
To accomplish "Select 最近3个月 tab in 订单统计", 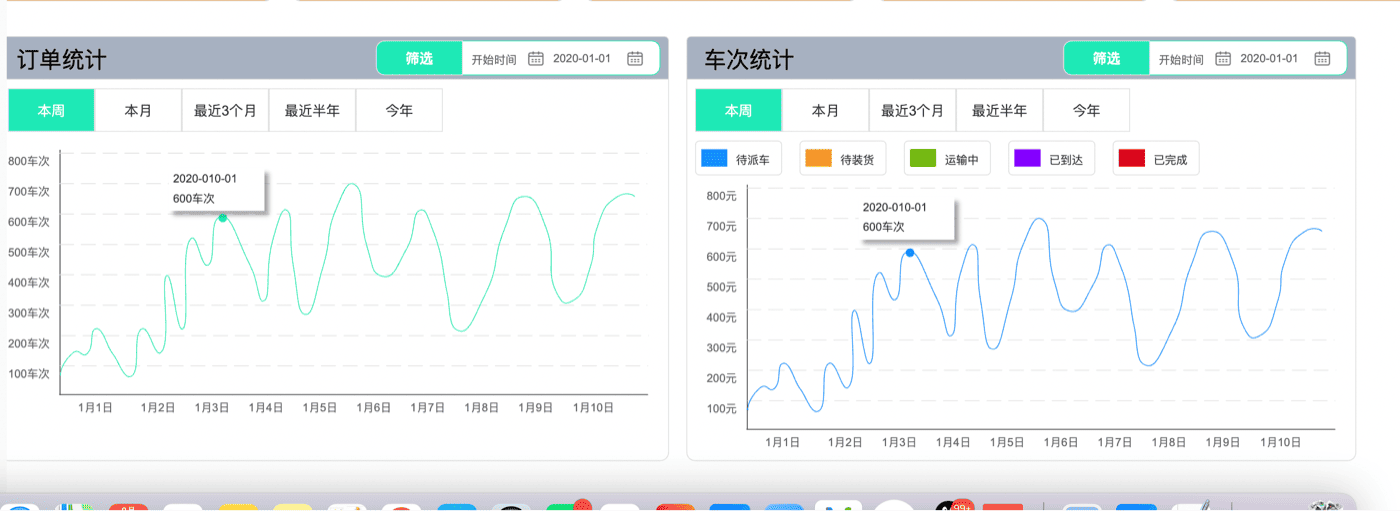I will (225, 111).
